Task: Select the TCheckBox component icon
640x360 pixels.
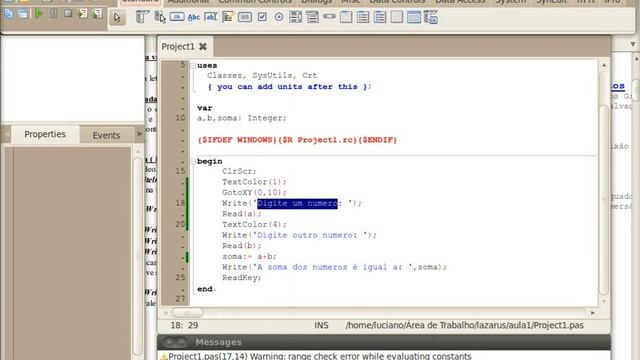Action: coord(262,17)
